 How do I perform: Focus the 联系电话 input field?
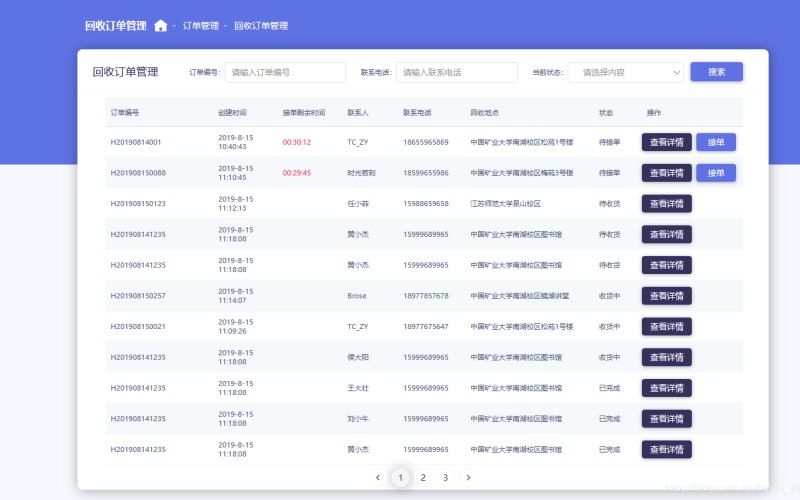457,72
